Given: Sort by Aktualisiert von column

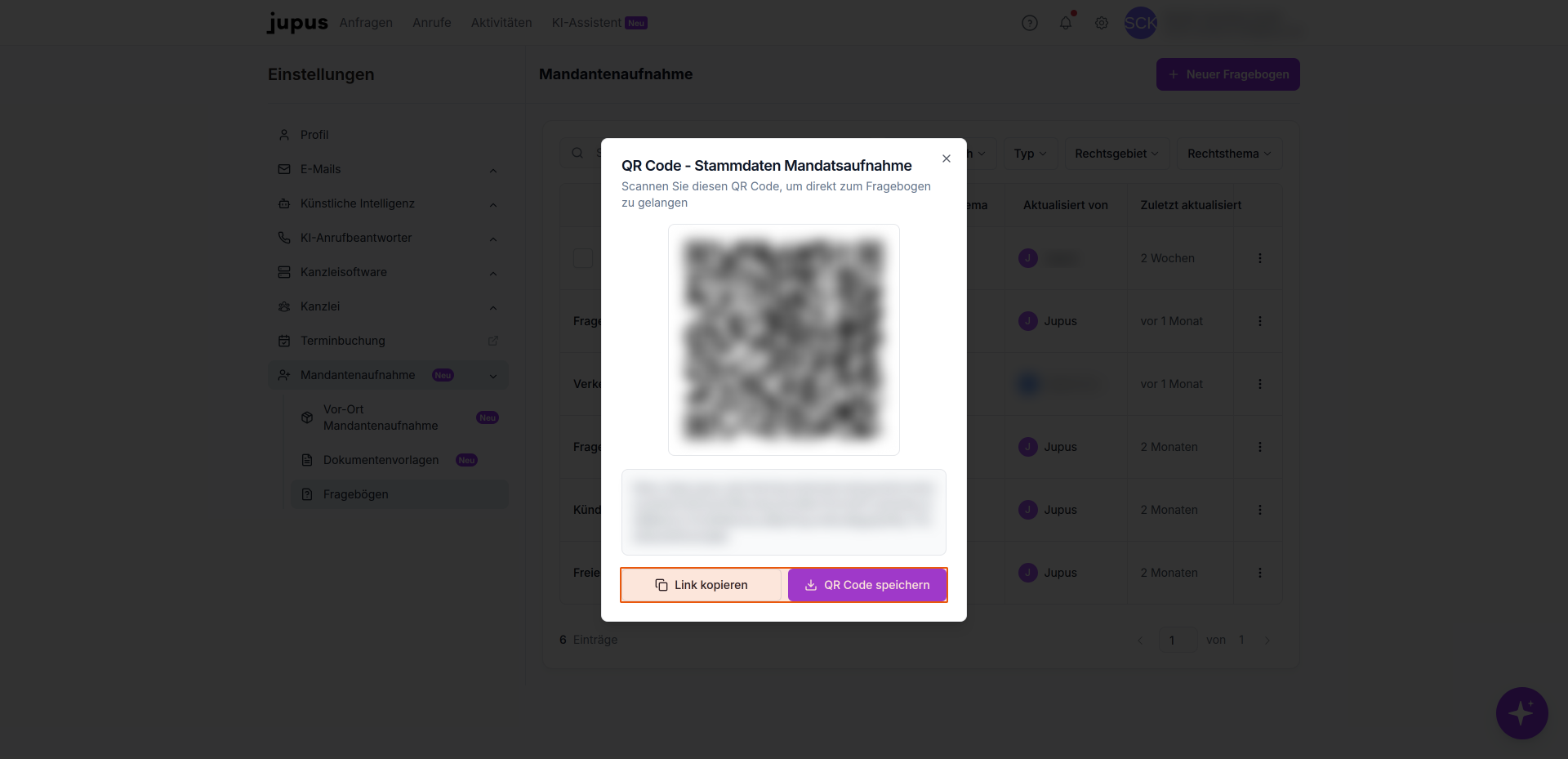Looking at the screenshot, I should click(1066, 205).
